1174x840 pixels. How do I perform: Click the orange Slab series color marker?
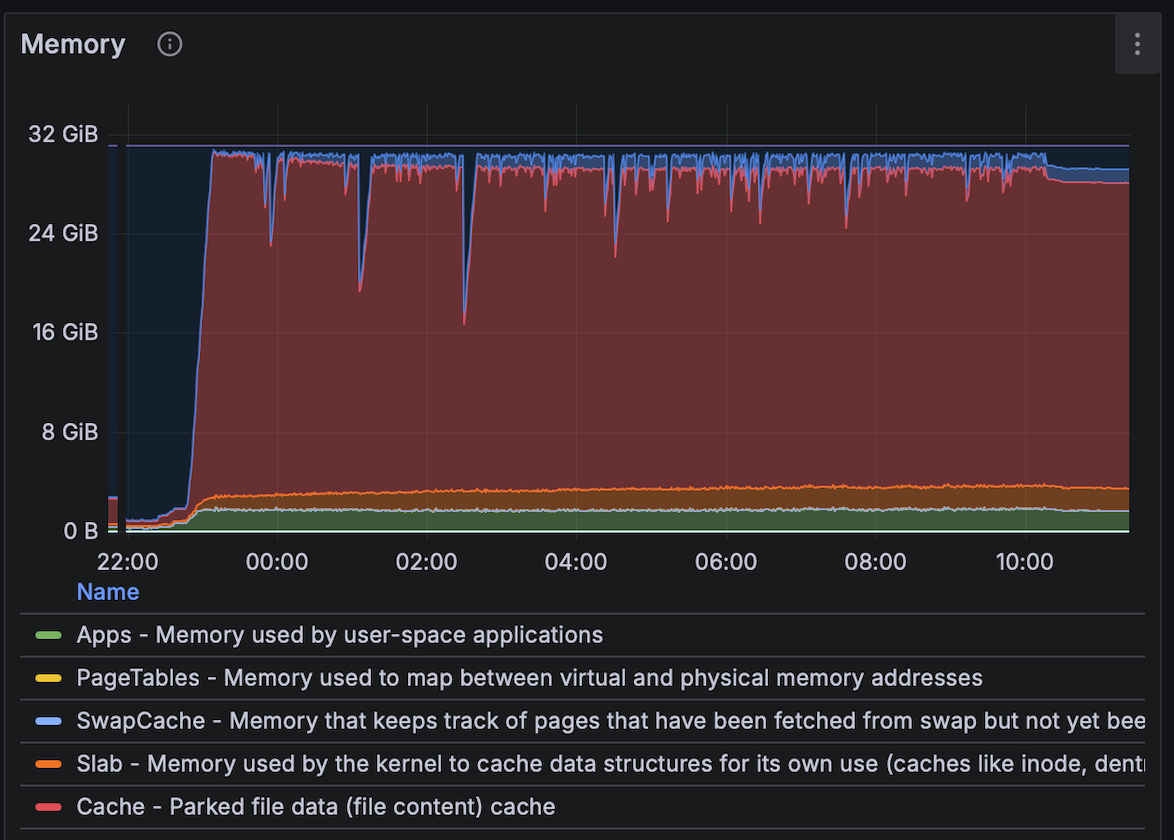(x=48, y=764)
